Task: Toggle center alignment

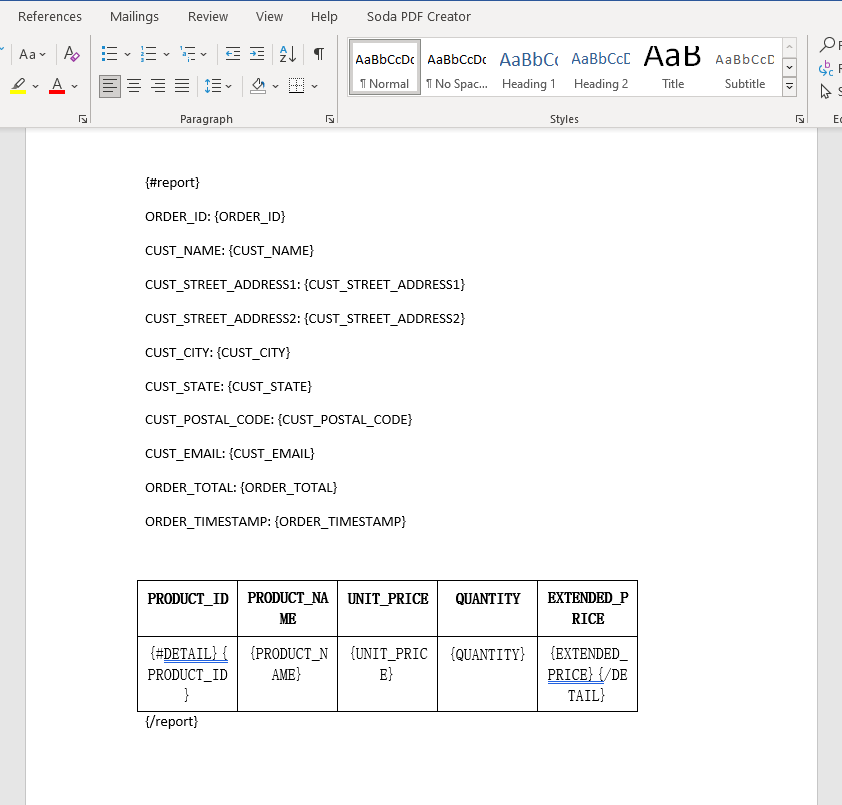Action: click(x=134, y=86)
